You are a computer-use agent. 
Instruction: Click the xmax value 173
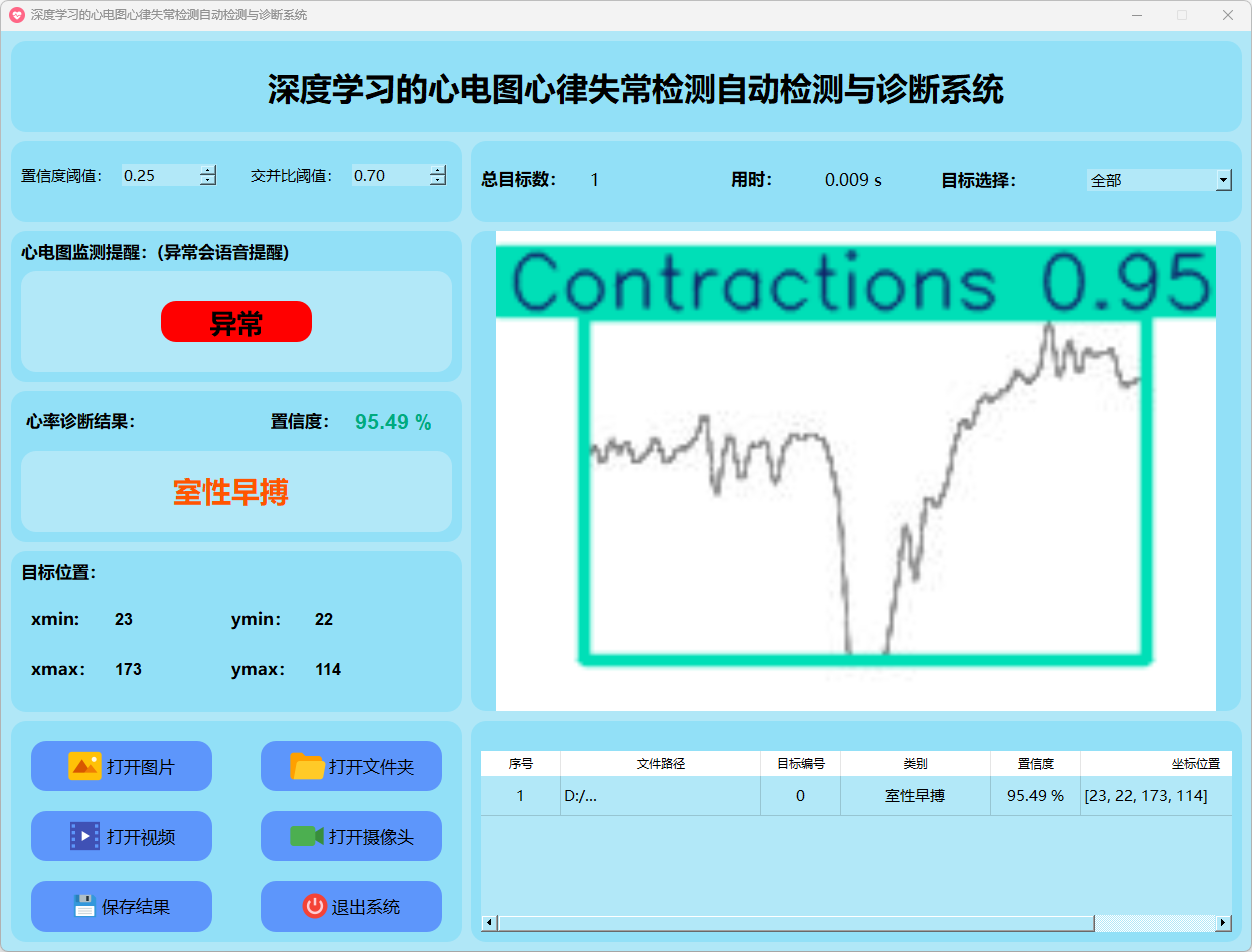(128, 670)
